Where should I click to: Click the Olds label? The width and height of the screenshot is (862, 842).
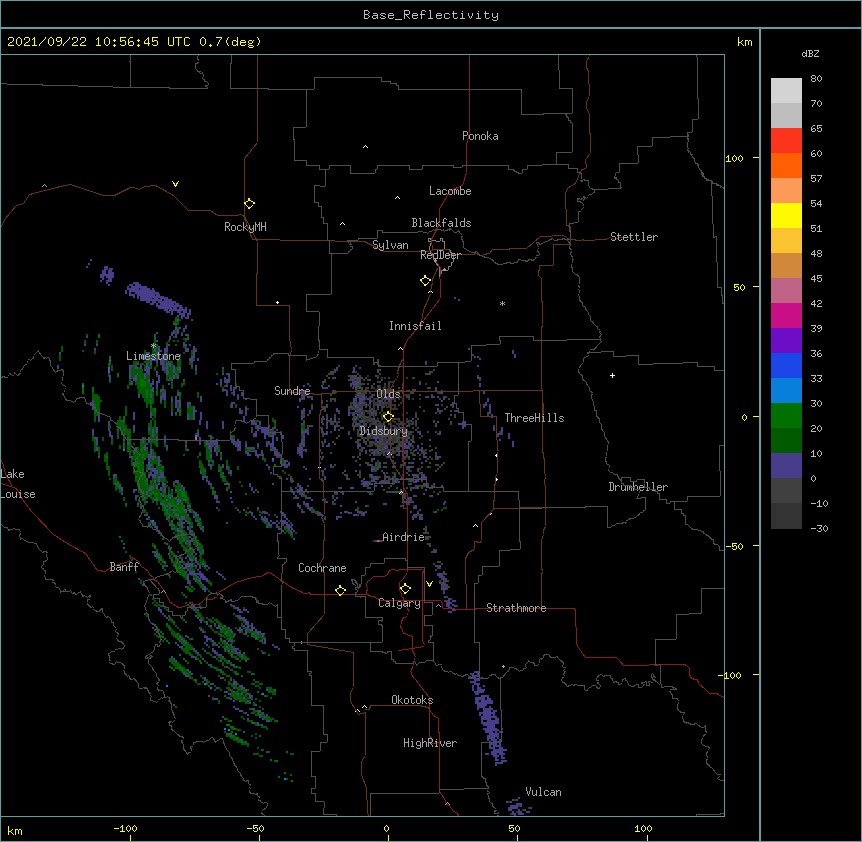[388, 394]
